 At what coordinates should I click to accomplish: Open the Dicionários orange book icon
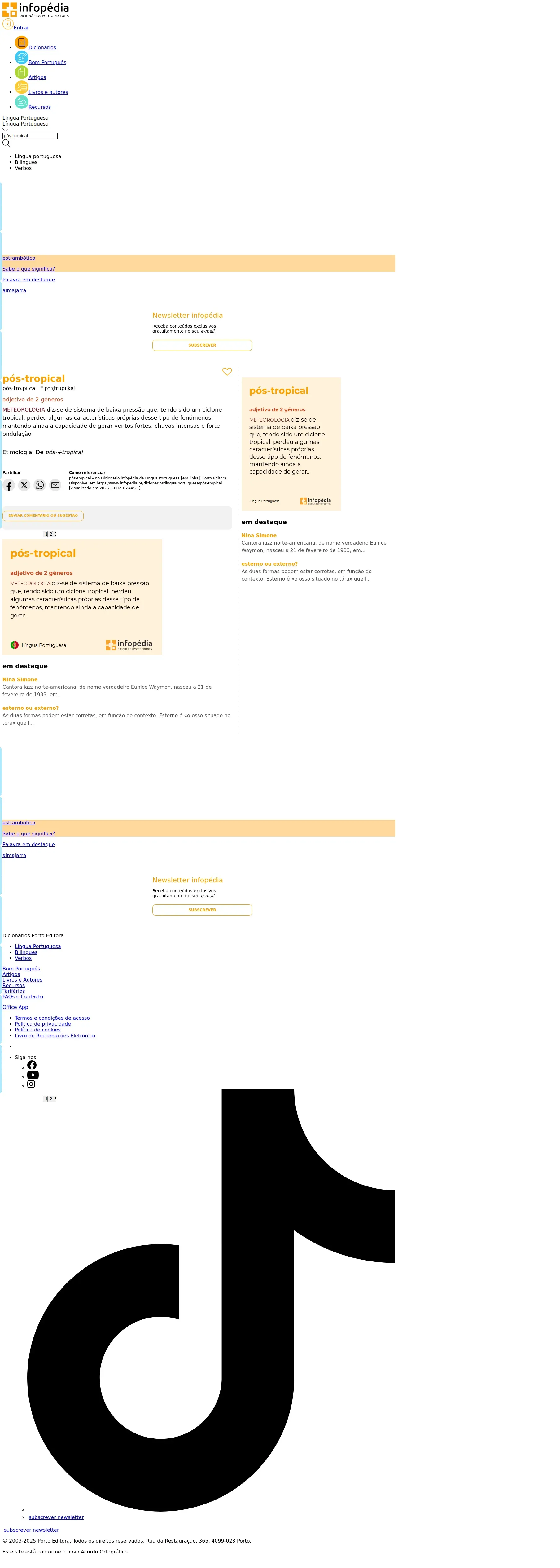pos(21,42)
